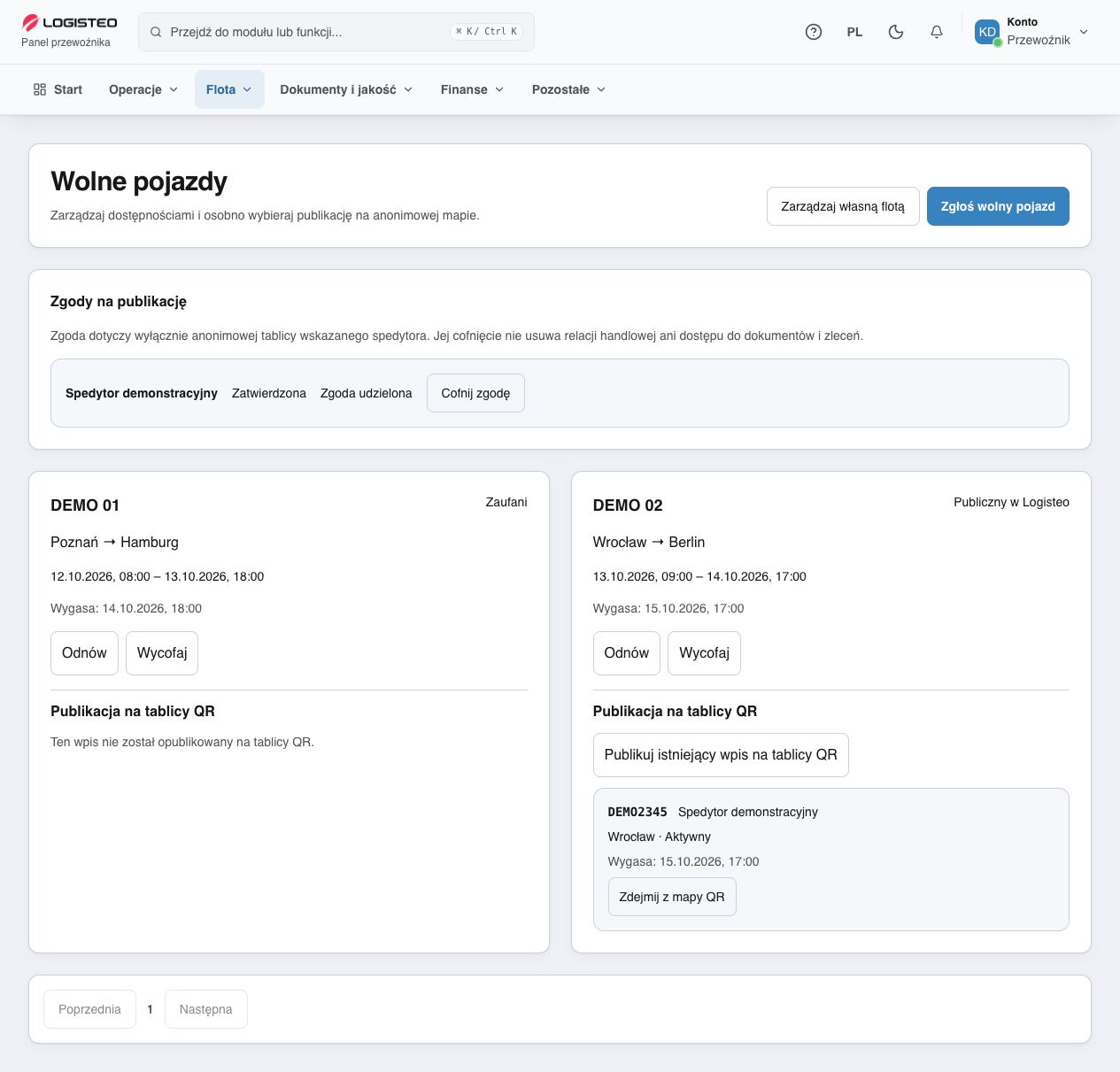
Task: Click the search magnifier icon
Action: tap(156, 32)
